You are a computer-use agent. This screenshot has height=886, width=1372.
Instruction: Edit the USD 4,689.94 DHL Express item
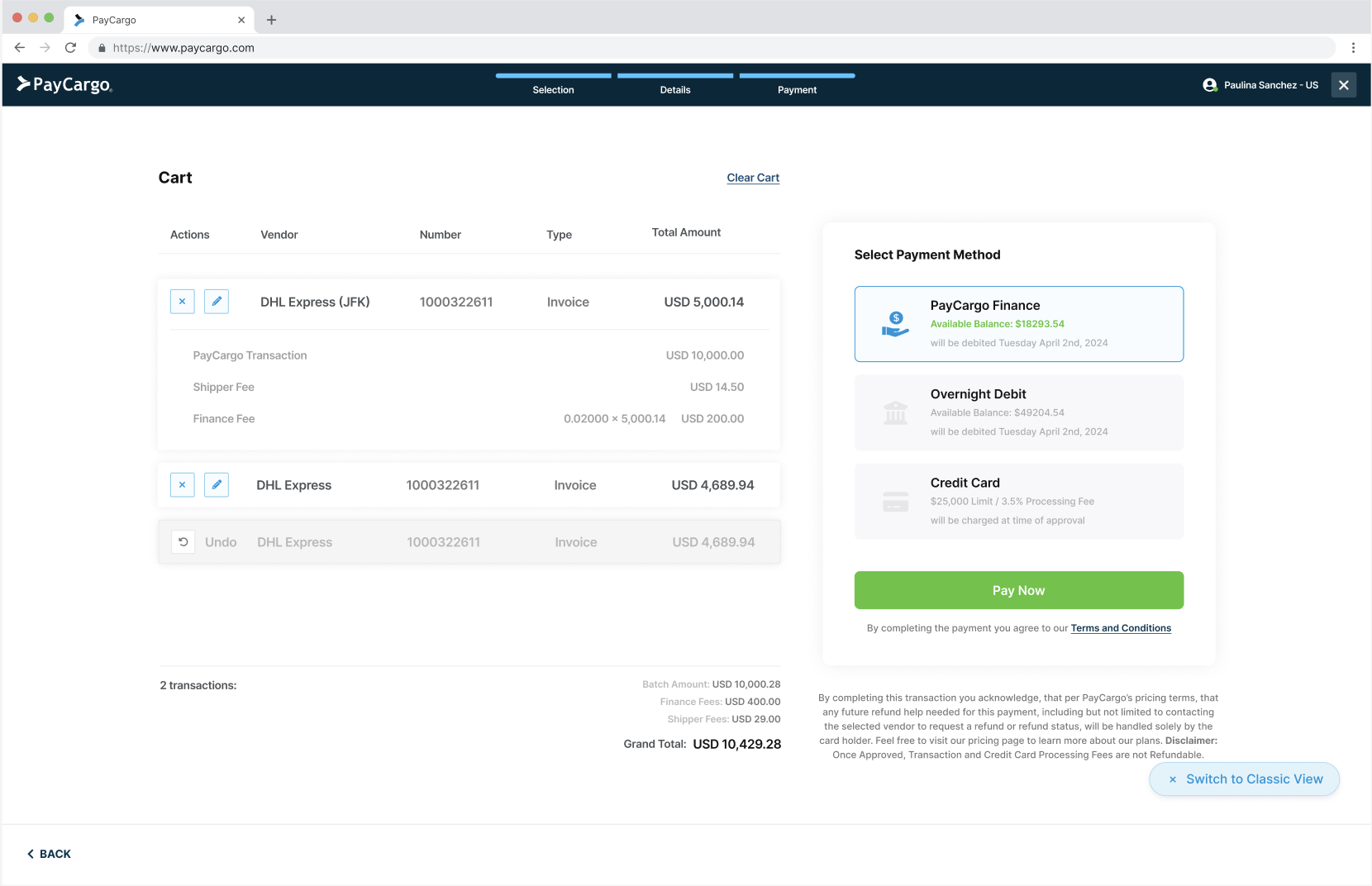click(x=217, y=485)
